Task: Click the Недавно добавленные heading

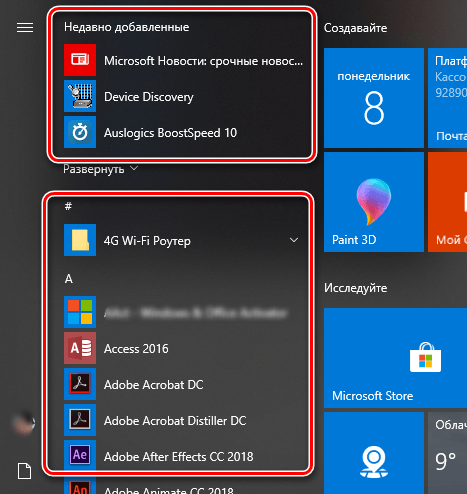Action: click(127, 27)
